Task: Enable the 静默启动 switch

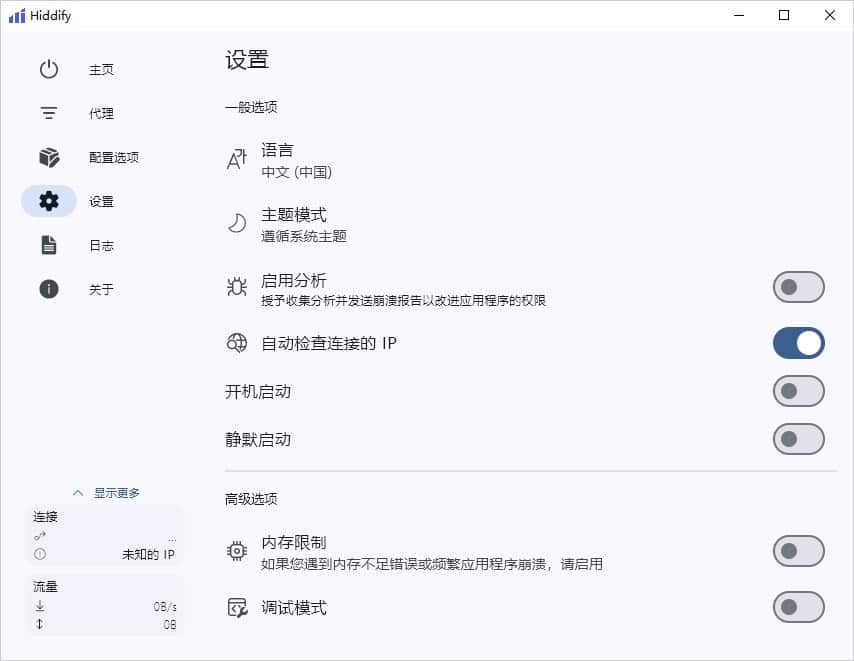Action: tap(799, 439)
